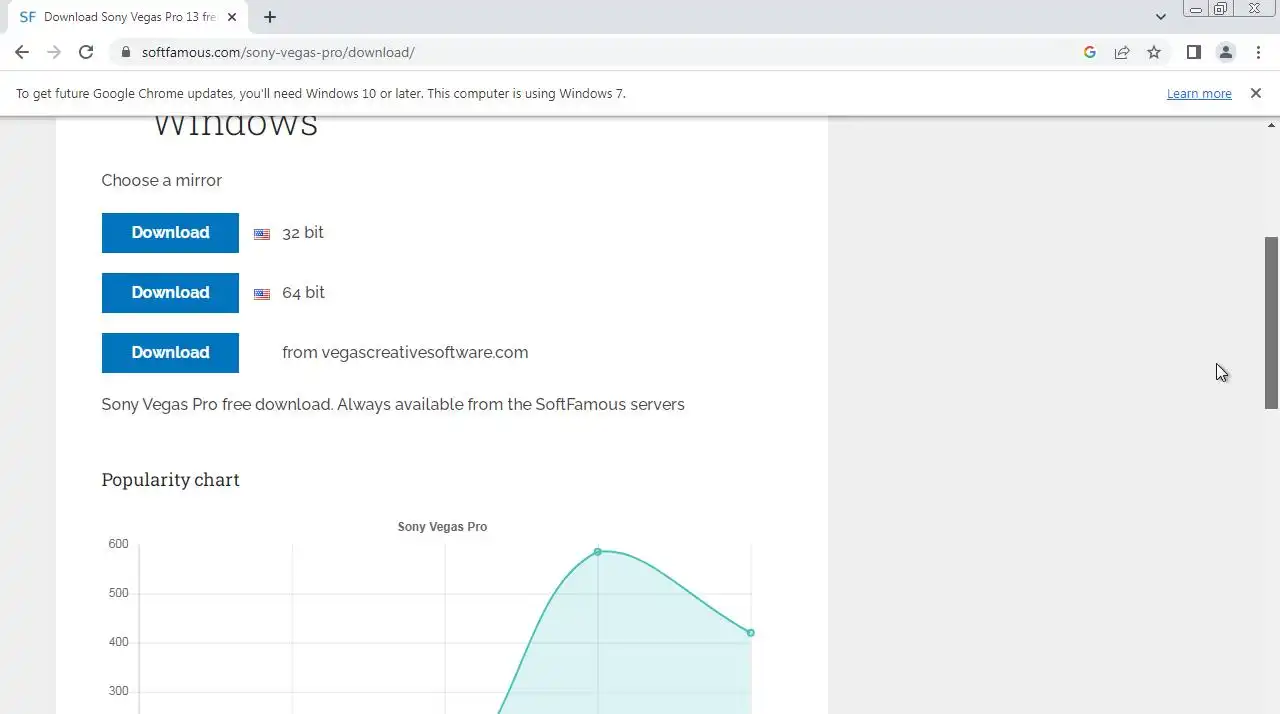The width and height of the screenshot is (1280, 714).
Task: Download the 32 bit mirror
Action: pyautogui.click(x=170, y=233)
